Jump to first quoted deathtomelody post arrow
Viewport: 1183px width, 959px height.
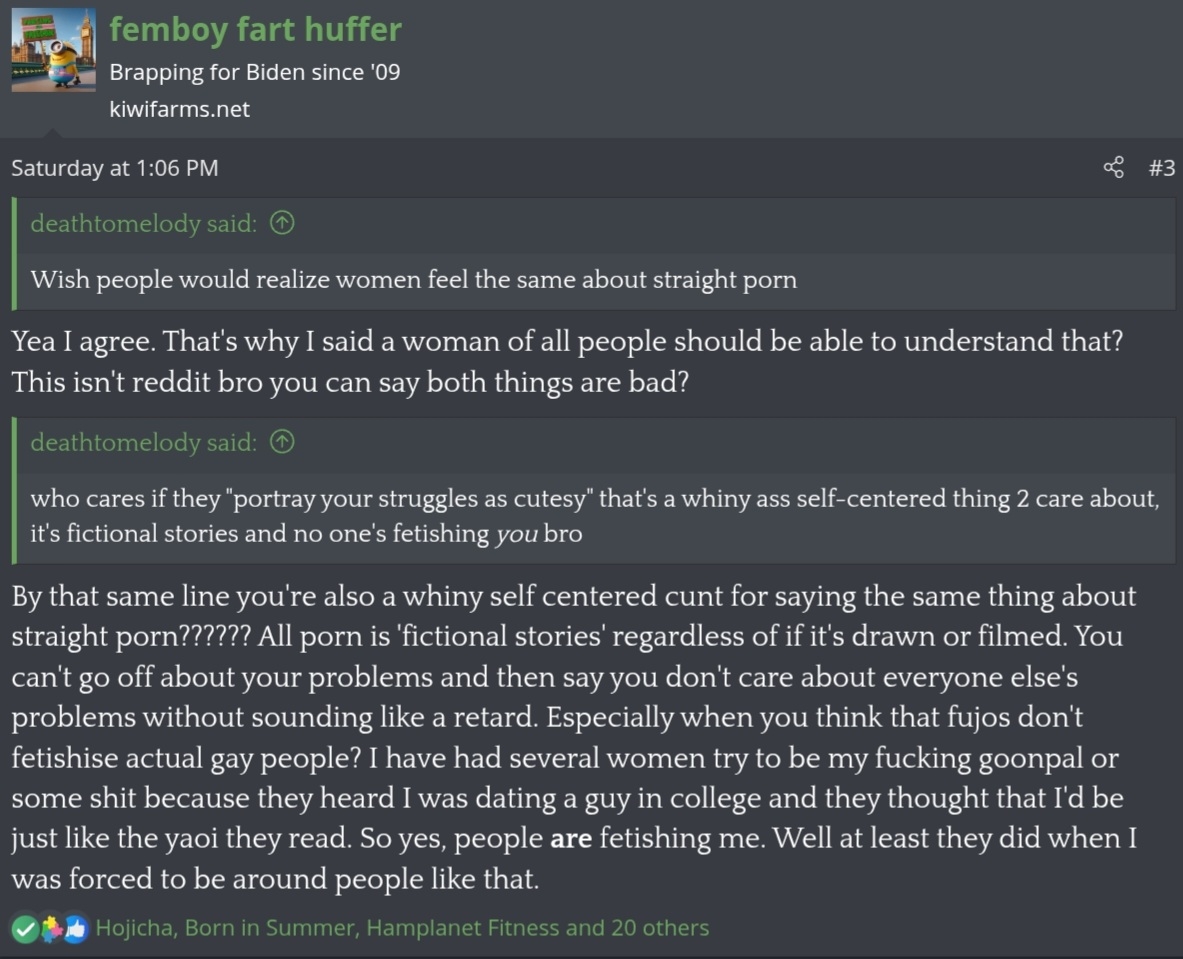282,223
